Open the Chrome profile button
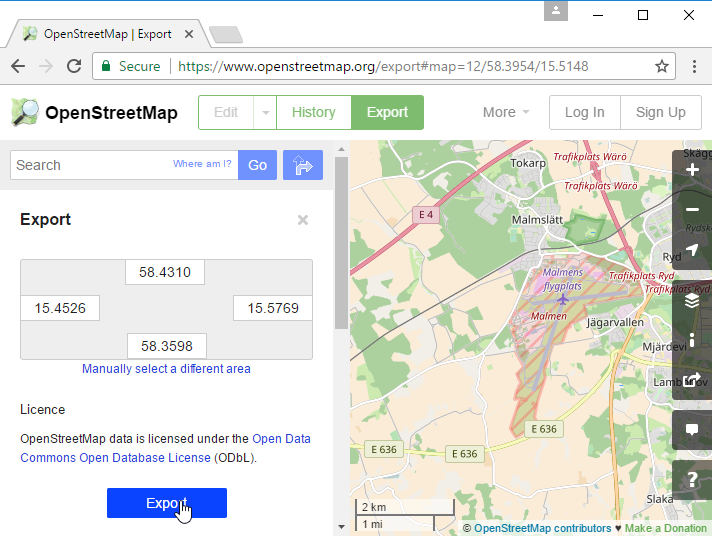This screenshot has height=536, width=712. point(556,11)
